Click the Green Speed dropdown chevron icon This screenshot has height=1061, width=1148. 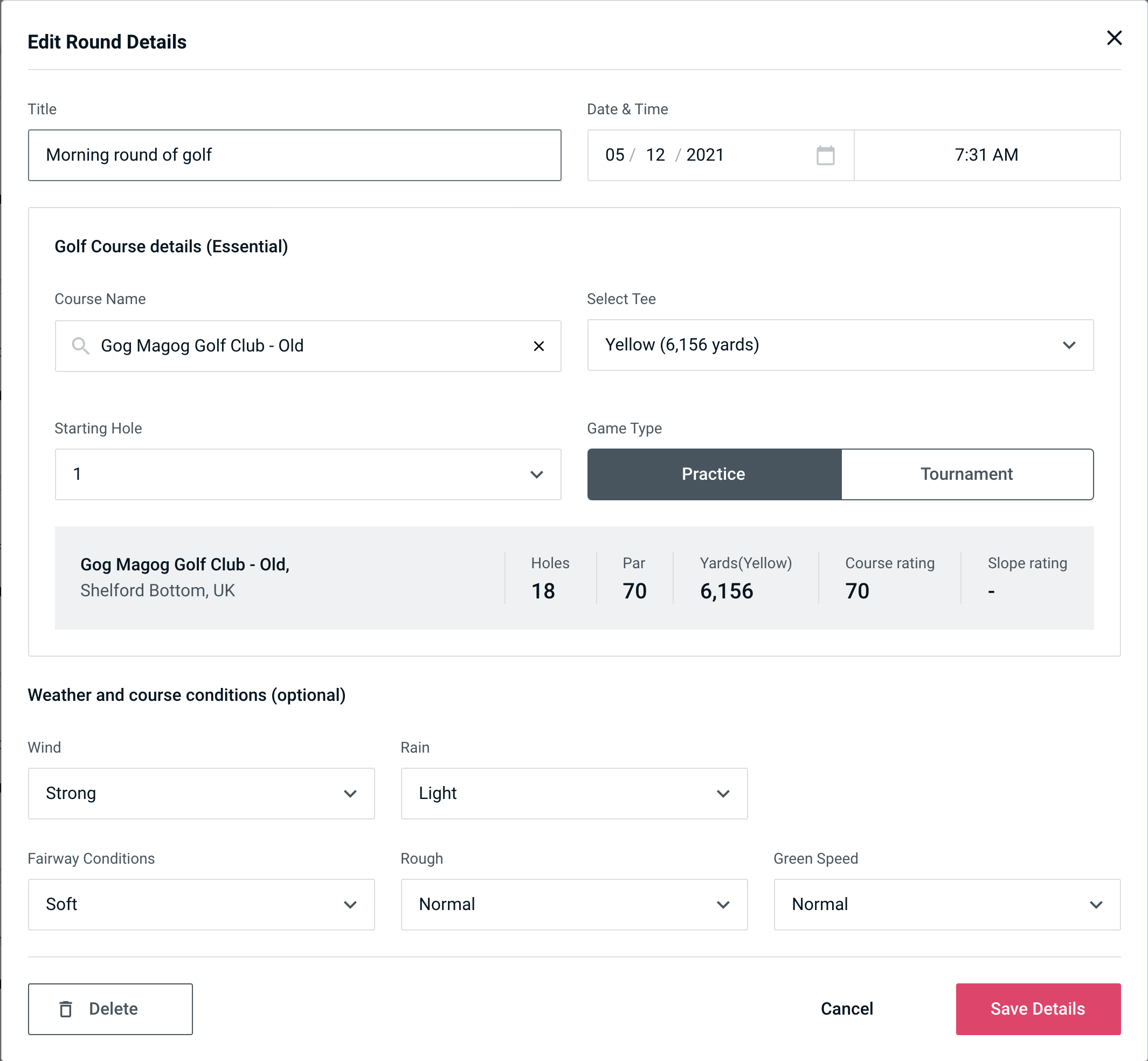1098,904
